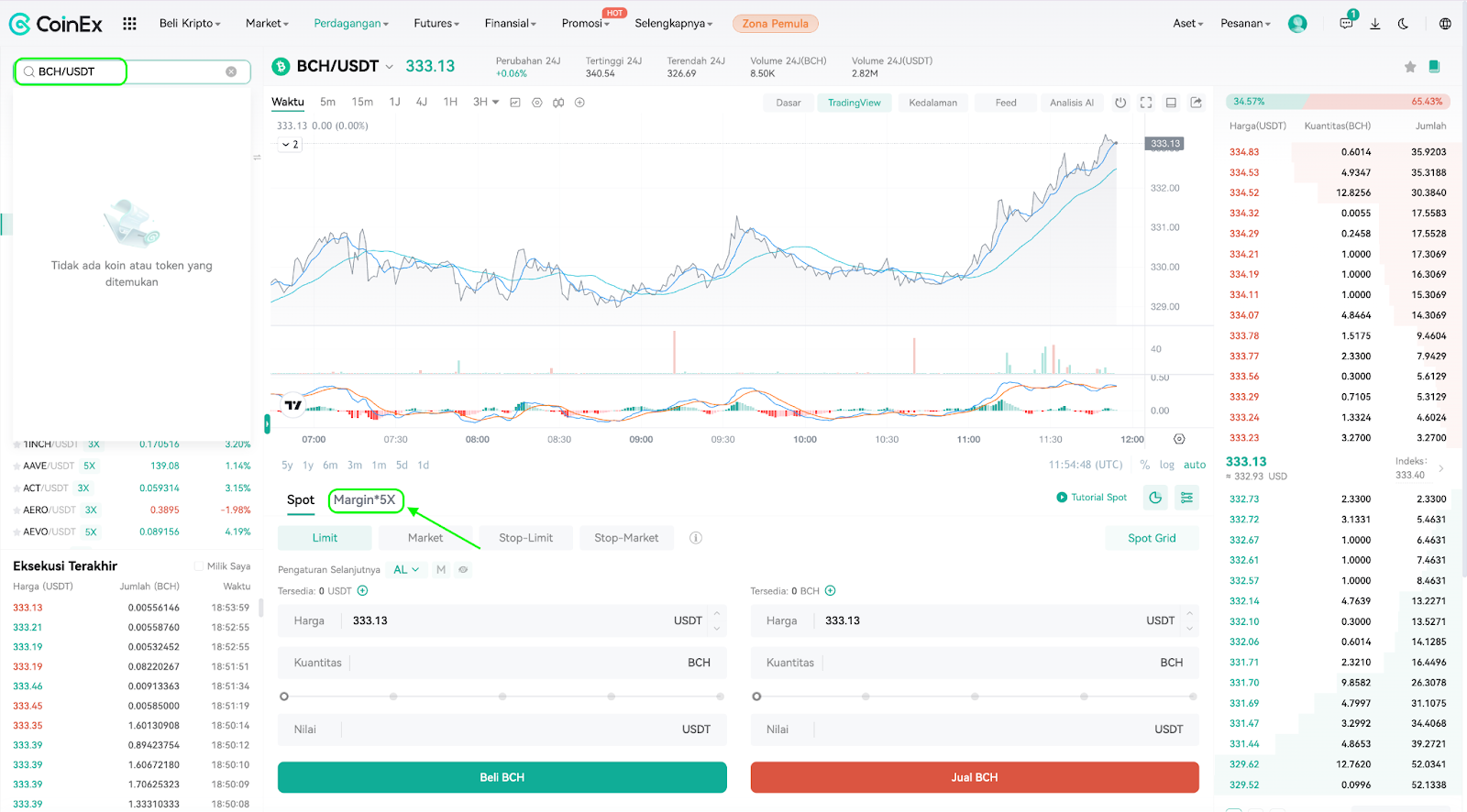Open chart type selector icon
This screenshot has width=1467, height=812.
point(515,103)
